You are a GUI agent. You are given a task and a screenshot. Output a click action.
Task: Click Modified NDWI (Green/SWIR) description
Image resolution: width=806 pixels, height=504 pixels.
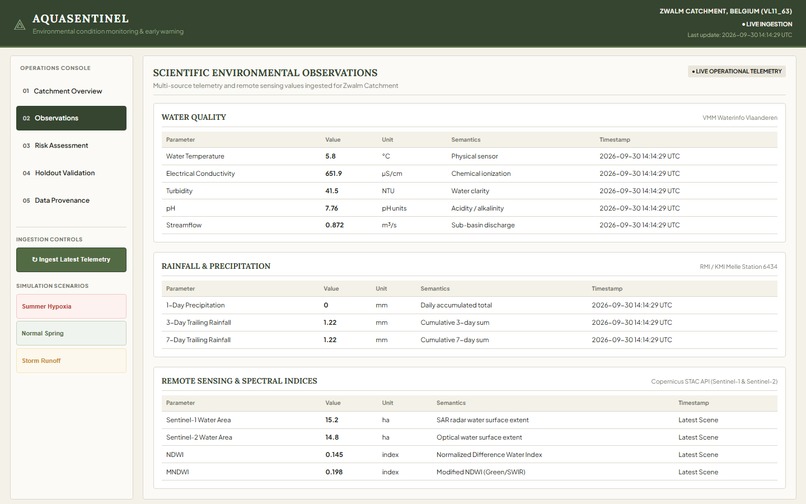tap(481, 472)
